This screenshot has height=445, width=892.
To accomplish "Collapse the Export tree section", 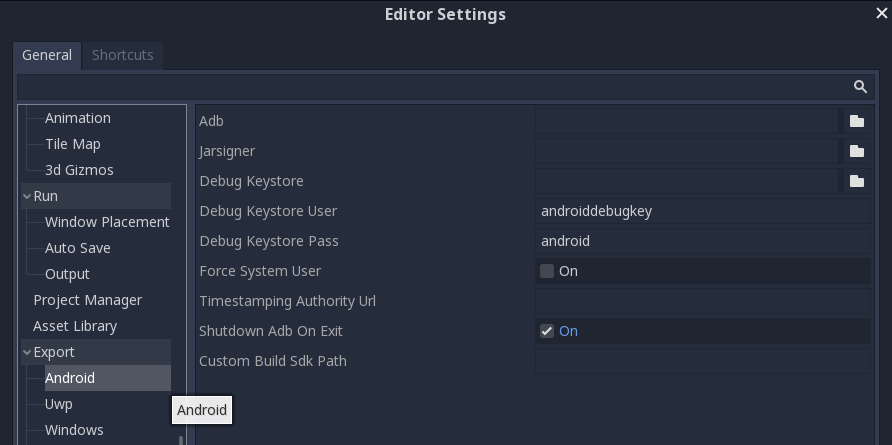I will 27,352.
